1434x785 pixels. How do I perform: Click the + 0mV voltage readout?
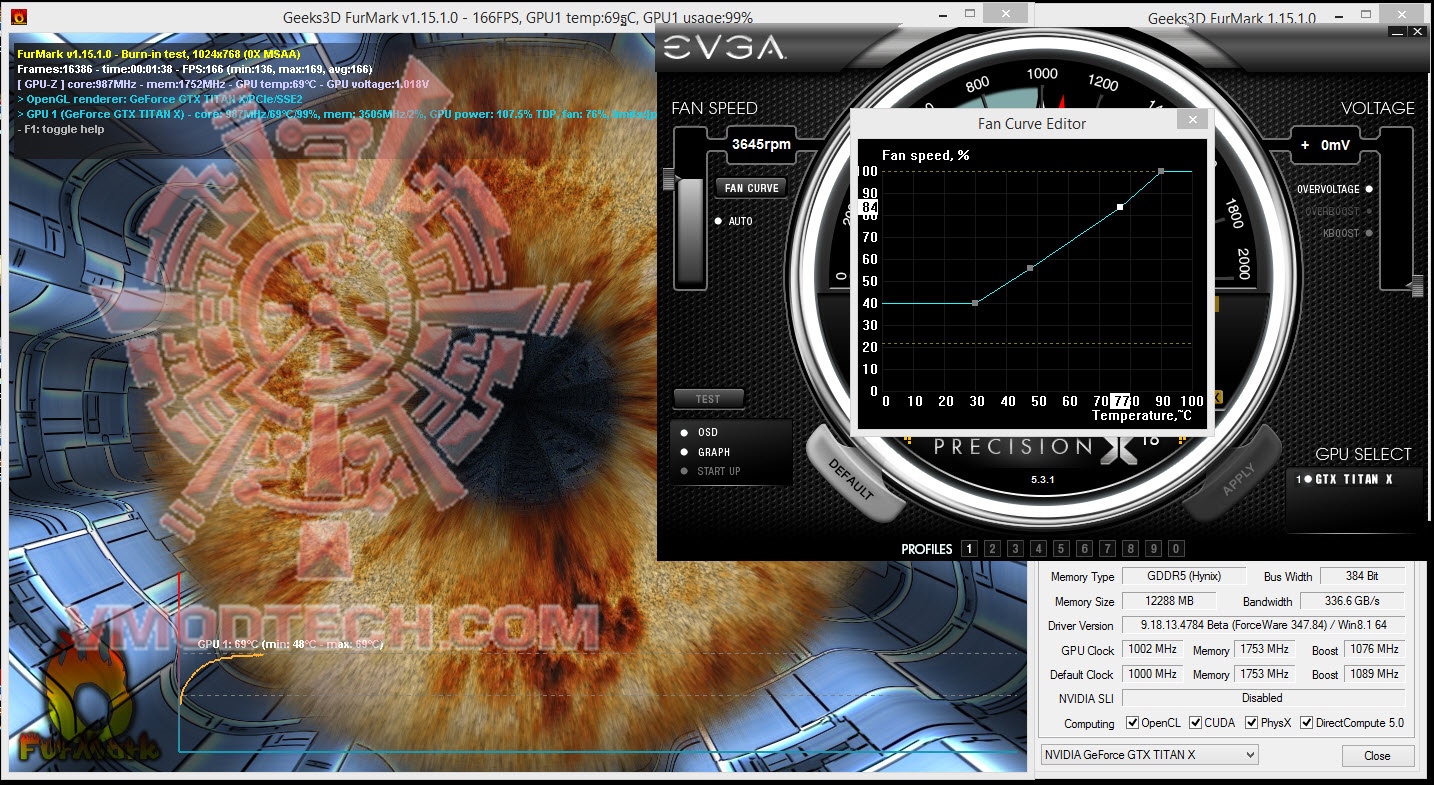[x=1326, y=144]
